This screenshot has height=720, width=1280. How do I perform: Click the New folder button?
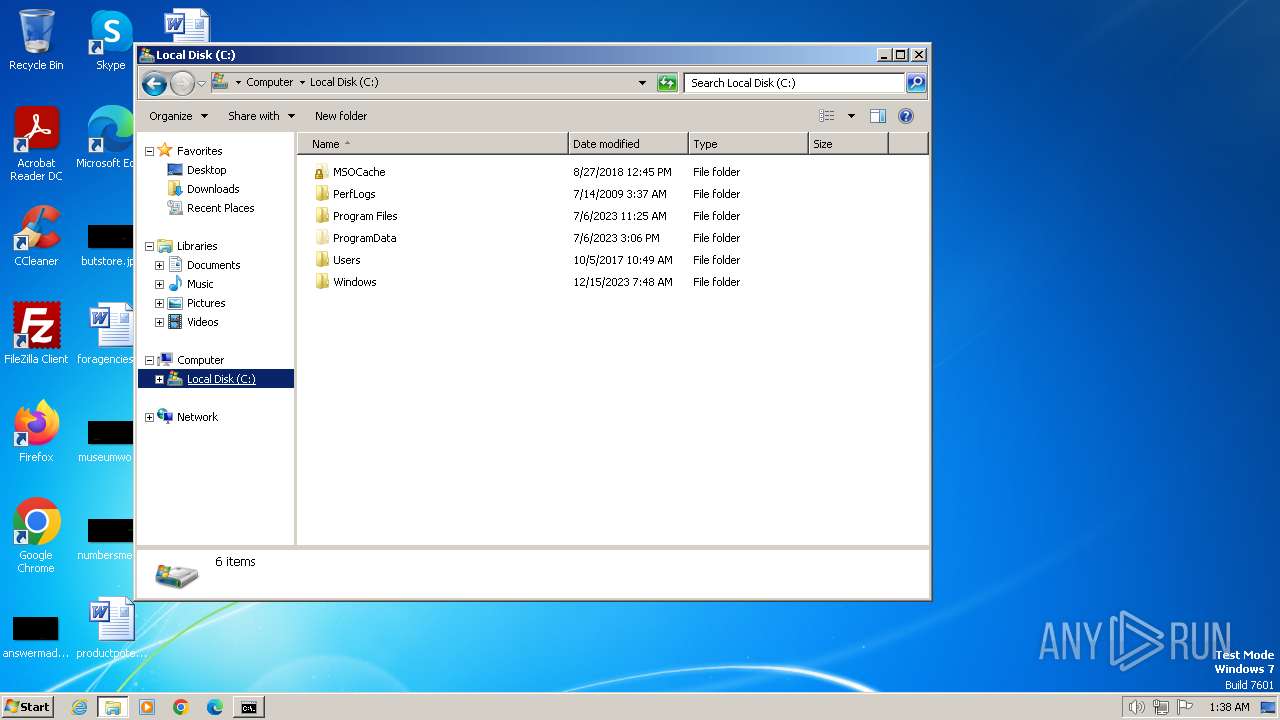click(x=341, y=116)
